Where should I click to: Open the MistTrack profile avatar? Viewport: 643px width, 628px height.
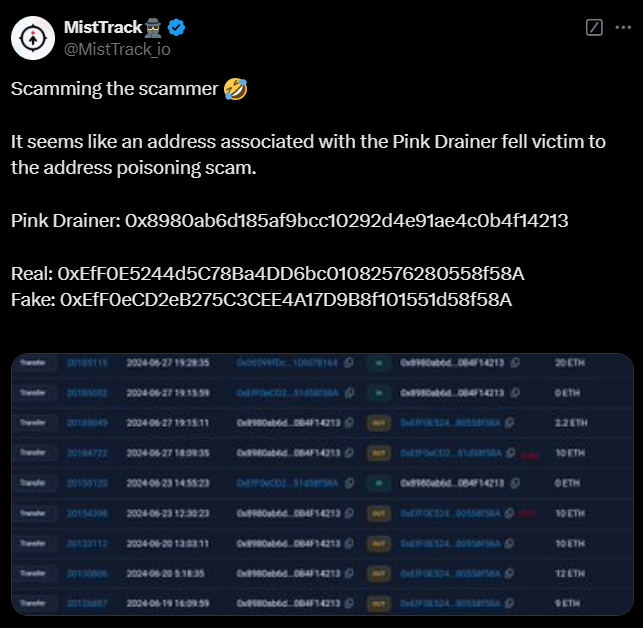point(33,37)
